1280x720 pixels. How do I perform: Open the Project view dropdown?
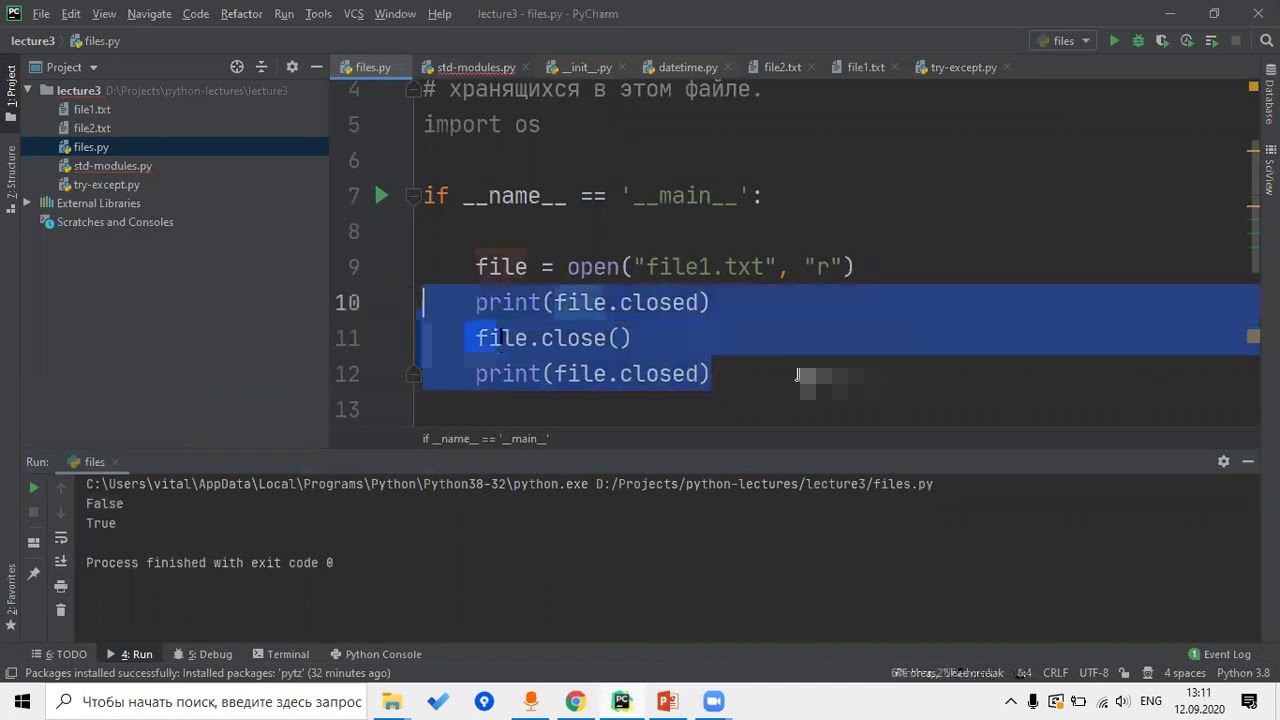point(64,67)
